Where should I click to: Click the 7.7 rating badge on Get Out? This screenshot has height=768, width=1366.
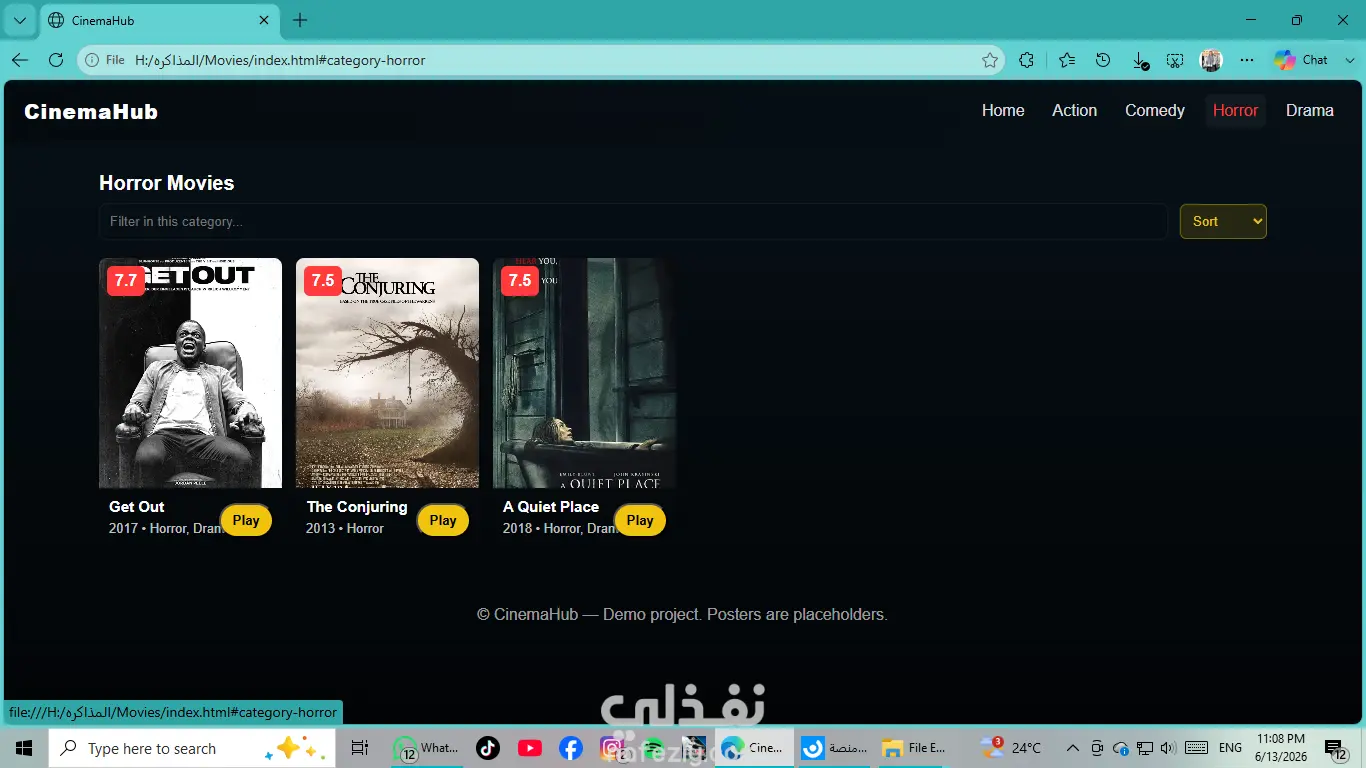tap(126, 281)
